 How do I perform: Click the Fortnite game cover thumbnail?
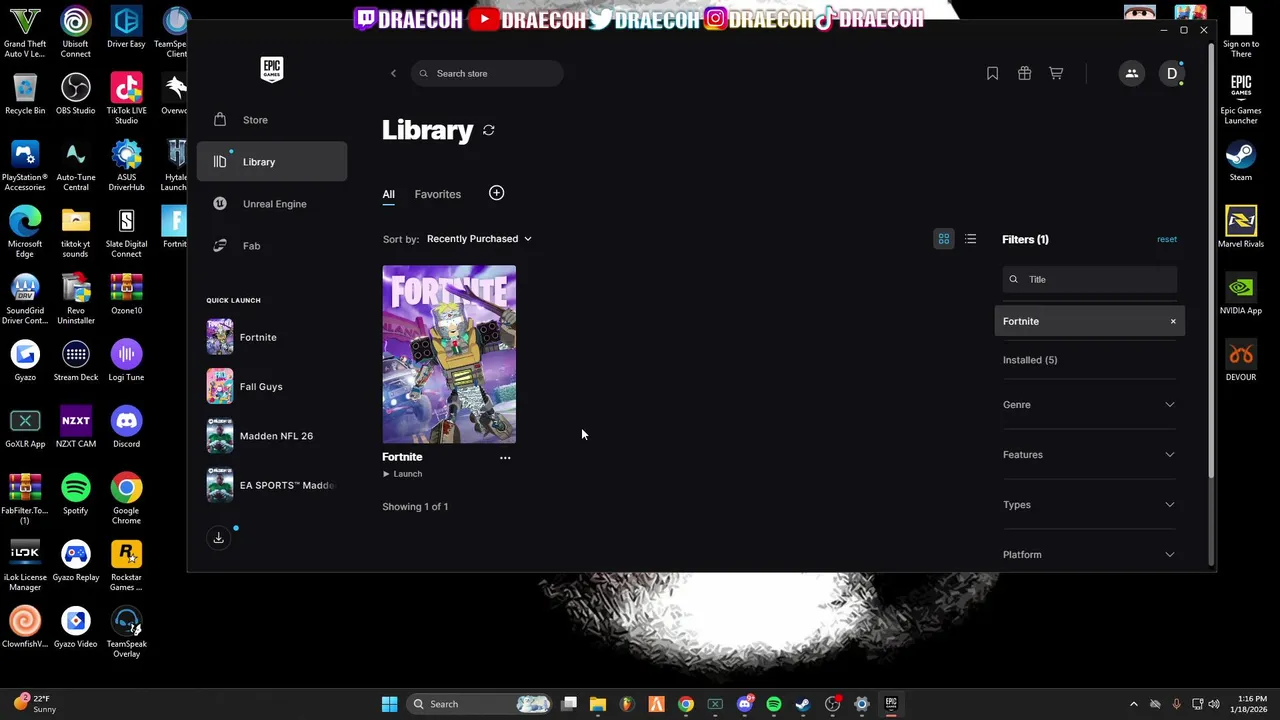tap(449, 354)
